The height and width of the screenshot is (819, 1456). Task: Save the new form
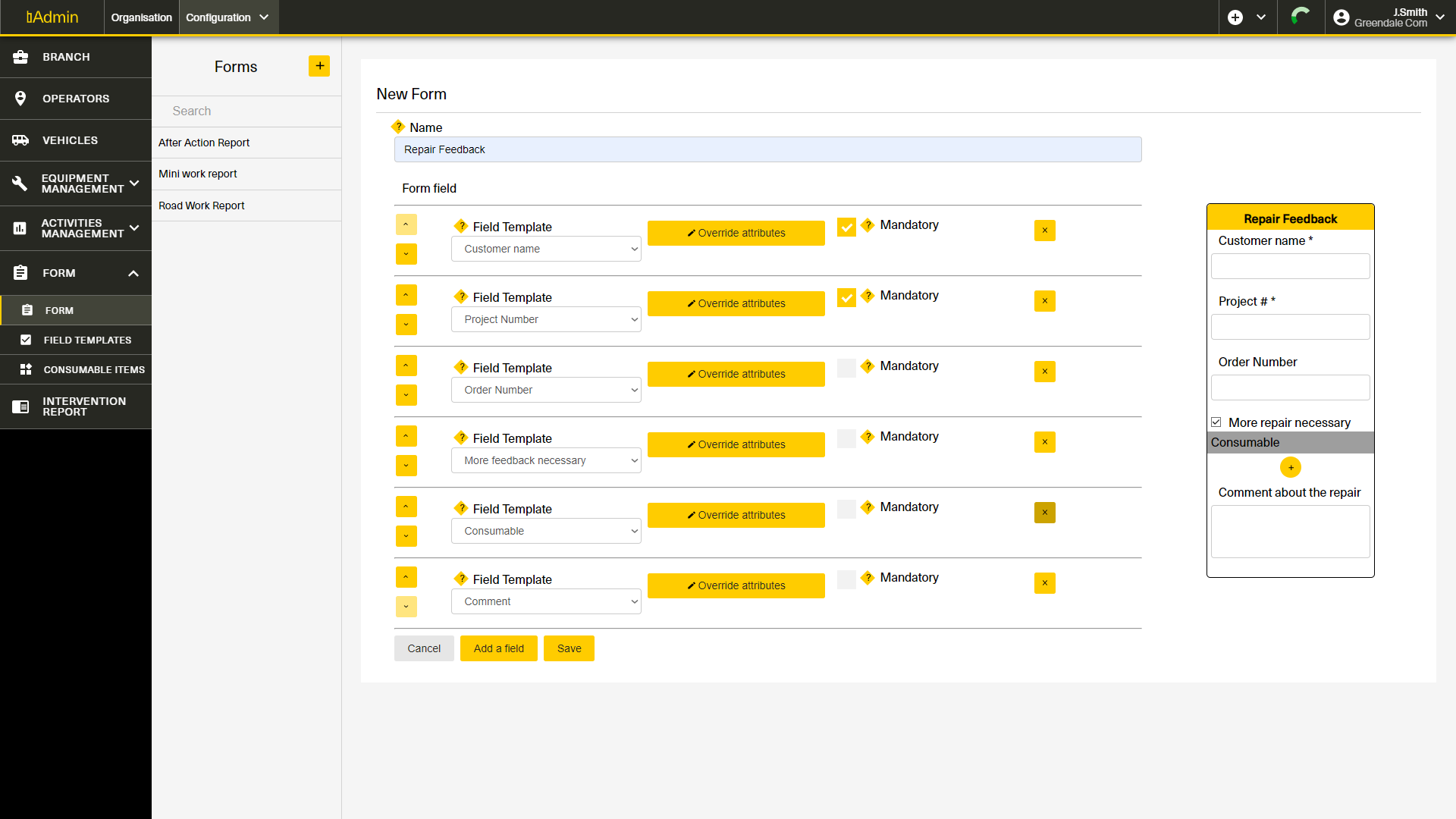569,648
